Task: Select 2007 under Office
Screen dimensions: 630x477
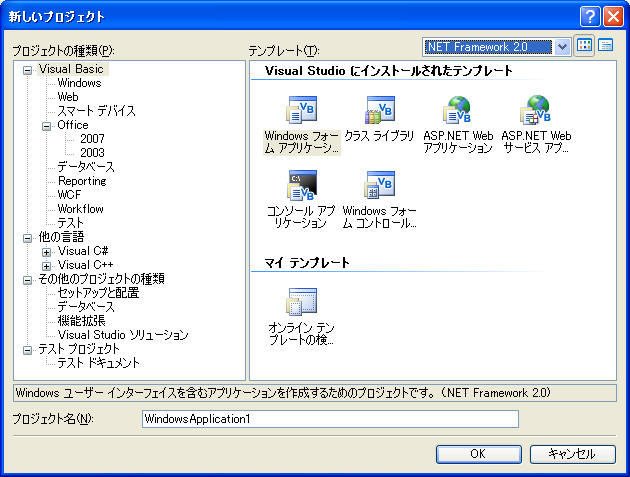Action: coord(92,139)
